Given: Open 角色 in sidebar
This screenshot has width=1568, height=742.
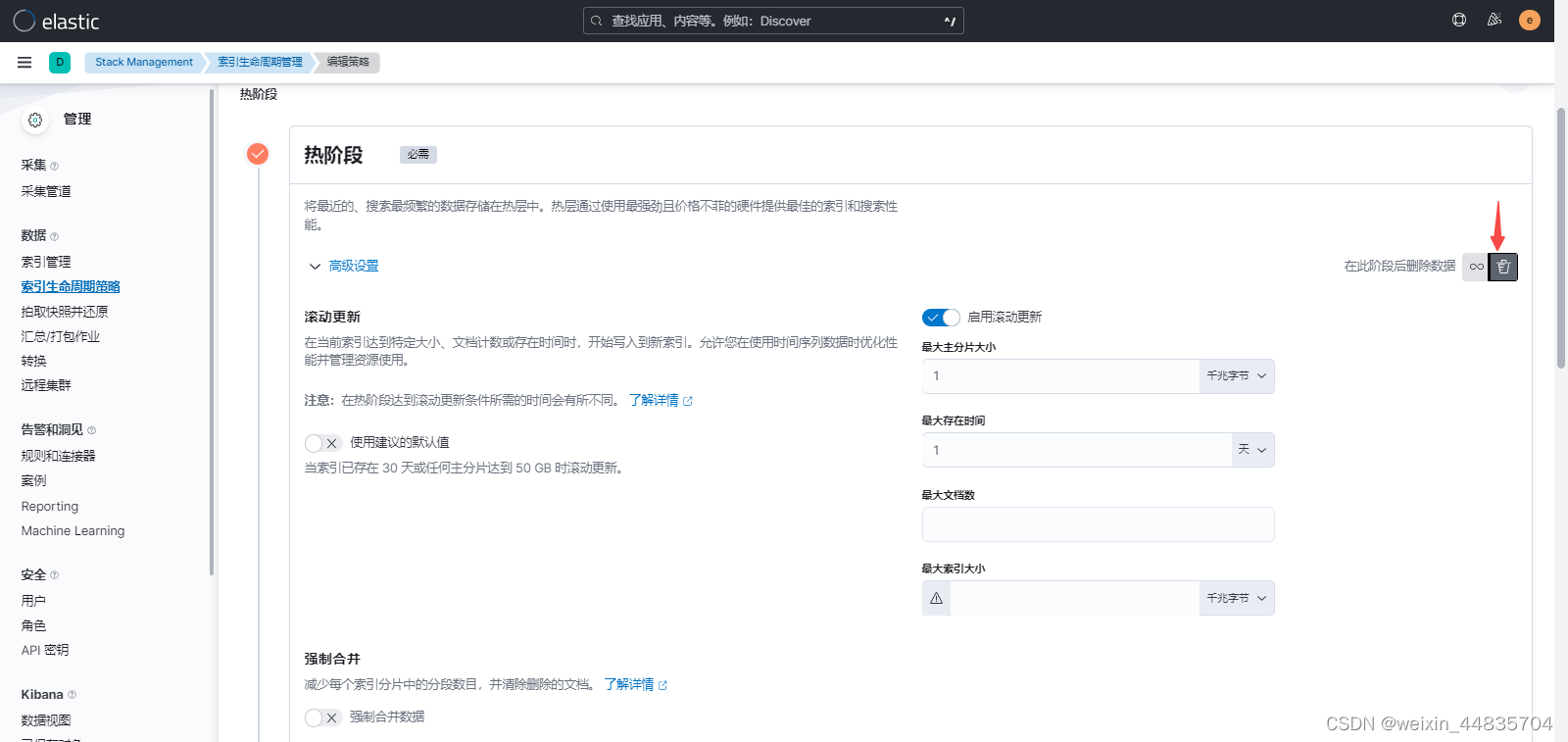Looking at the screenshot, I should coord(34,625).
